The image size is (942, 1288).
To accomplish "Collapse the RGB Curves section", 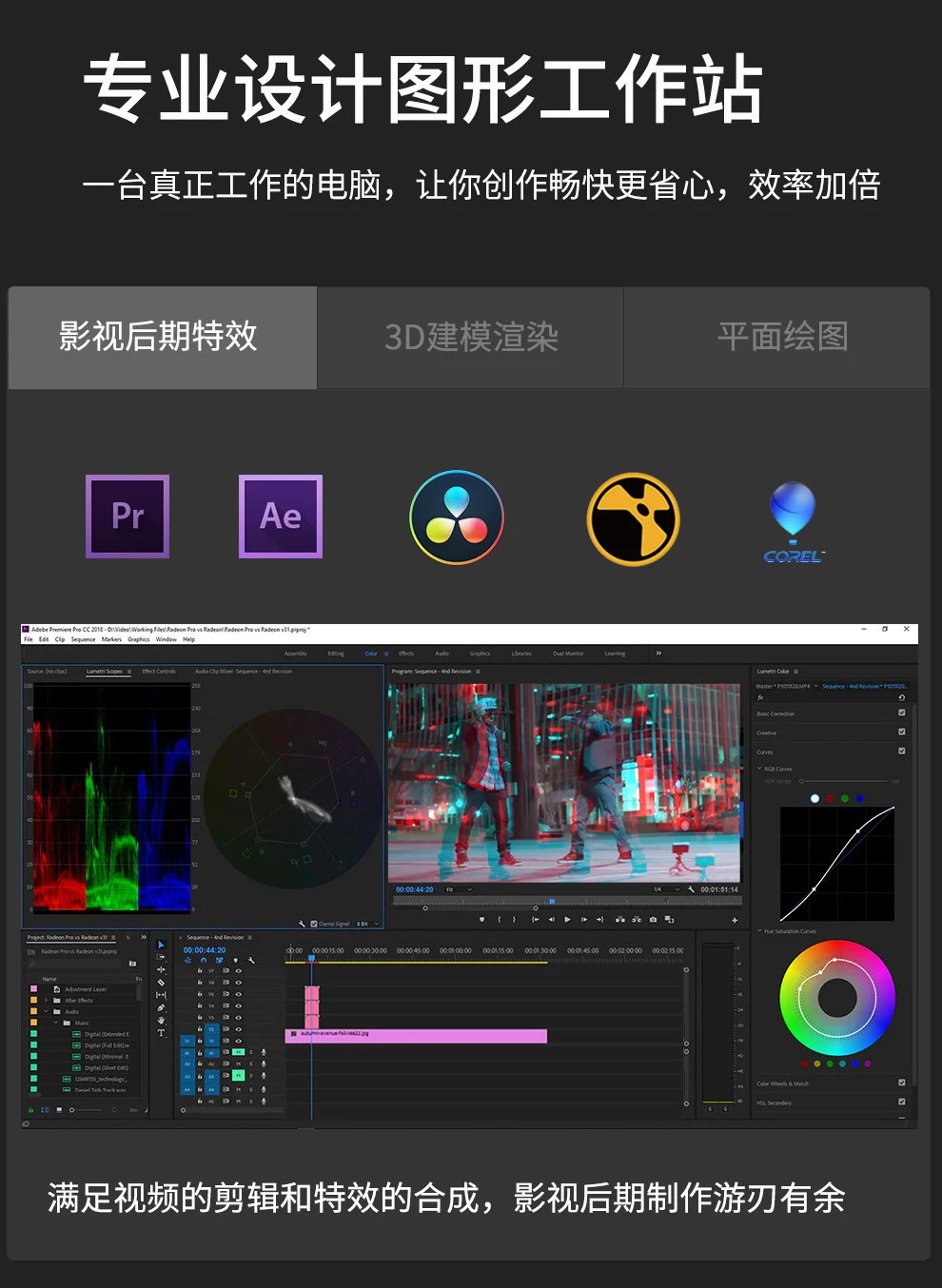I will [x=759, y=769].
